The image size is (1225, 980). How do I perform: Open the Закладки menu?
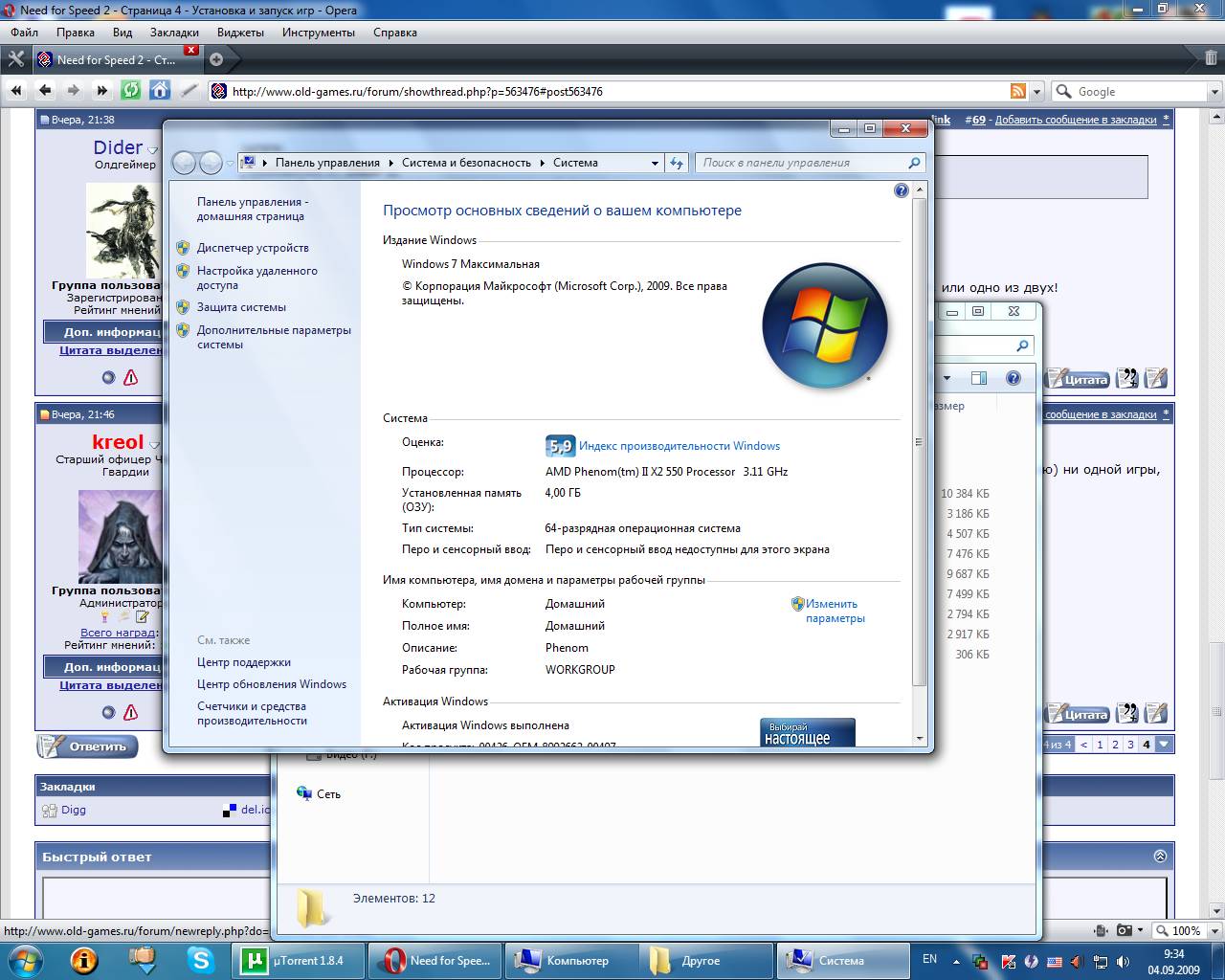click(174, 32)
